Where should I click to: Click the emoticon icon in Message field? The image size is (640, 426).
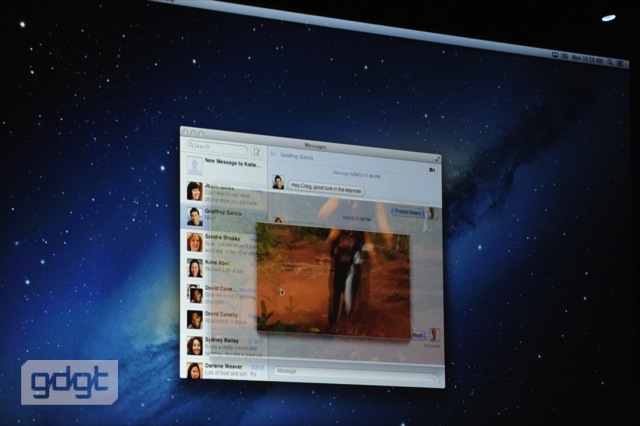tap(433, 378)
